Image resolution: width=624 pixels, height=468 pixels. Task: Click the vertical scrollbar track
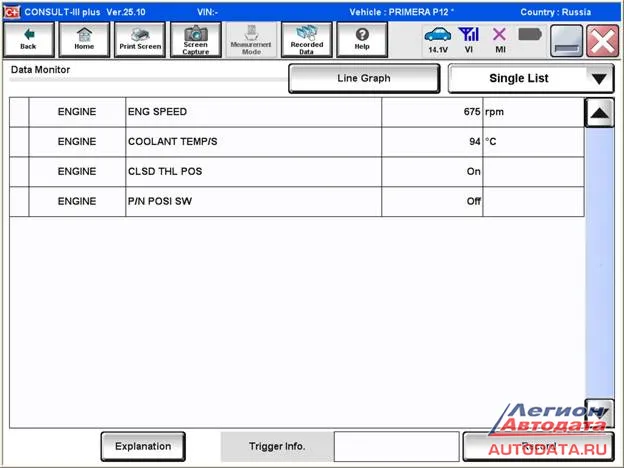pyautogui.click(x=599, y=263)
